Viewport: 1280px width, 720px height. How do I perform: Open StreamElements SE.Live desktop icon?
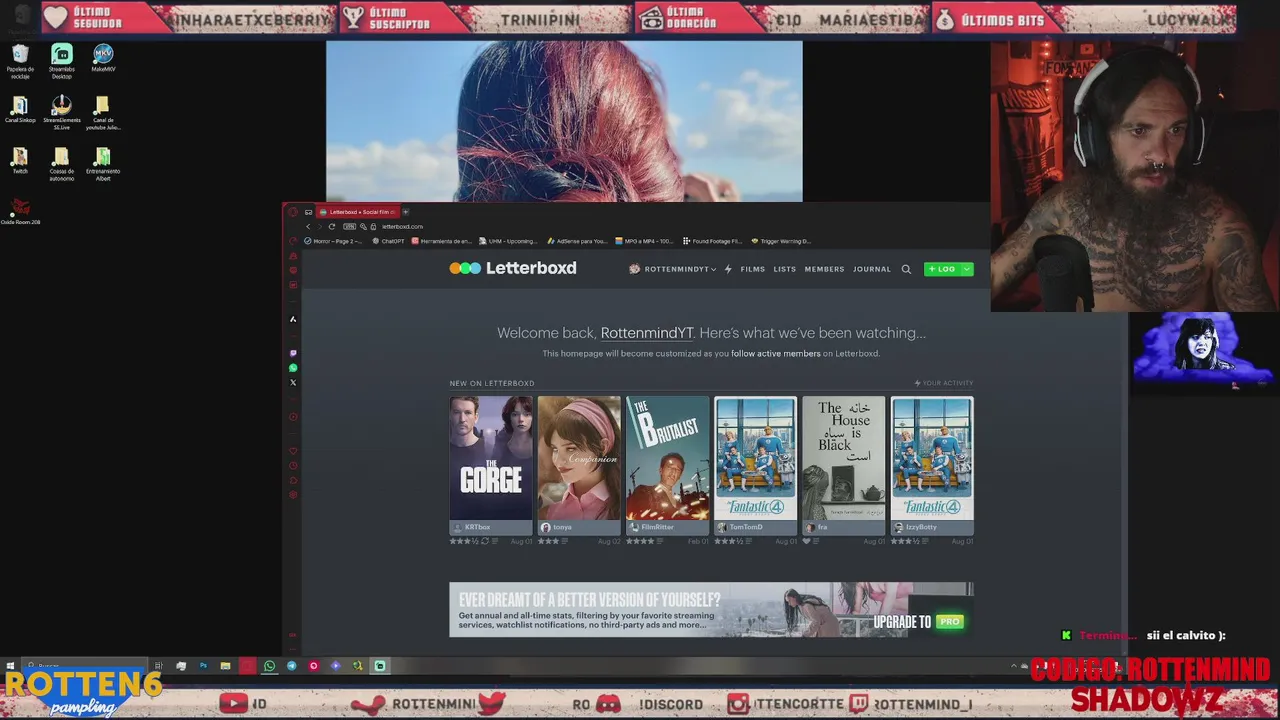(61, 113)
